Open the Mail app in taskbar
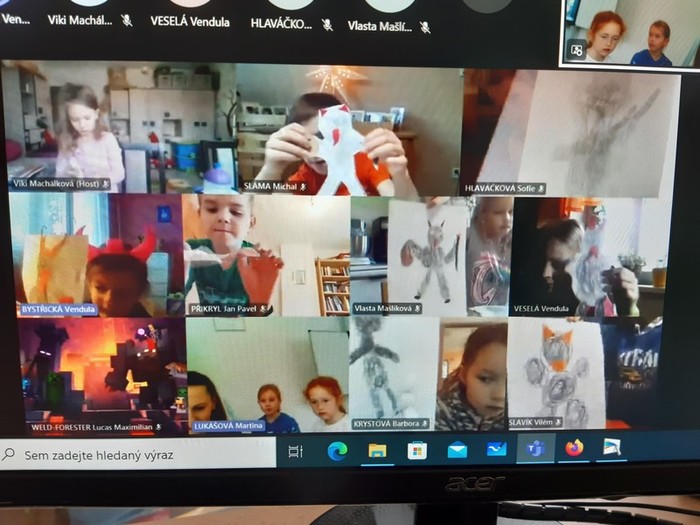 457,450
